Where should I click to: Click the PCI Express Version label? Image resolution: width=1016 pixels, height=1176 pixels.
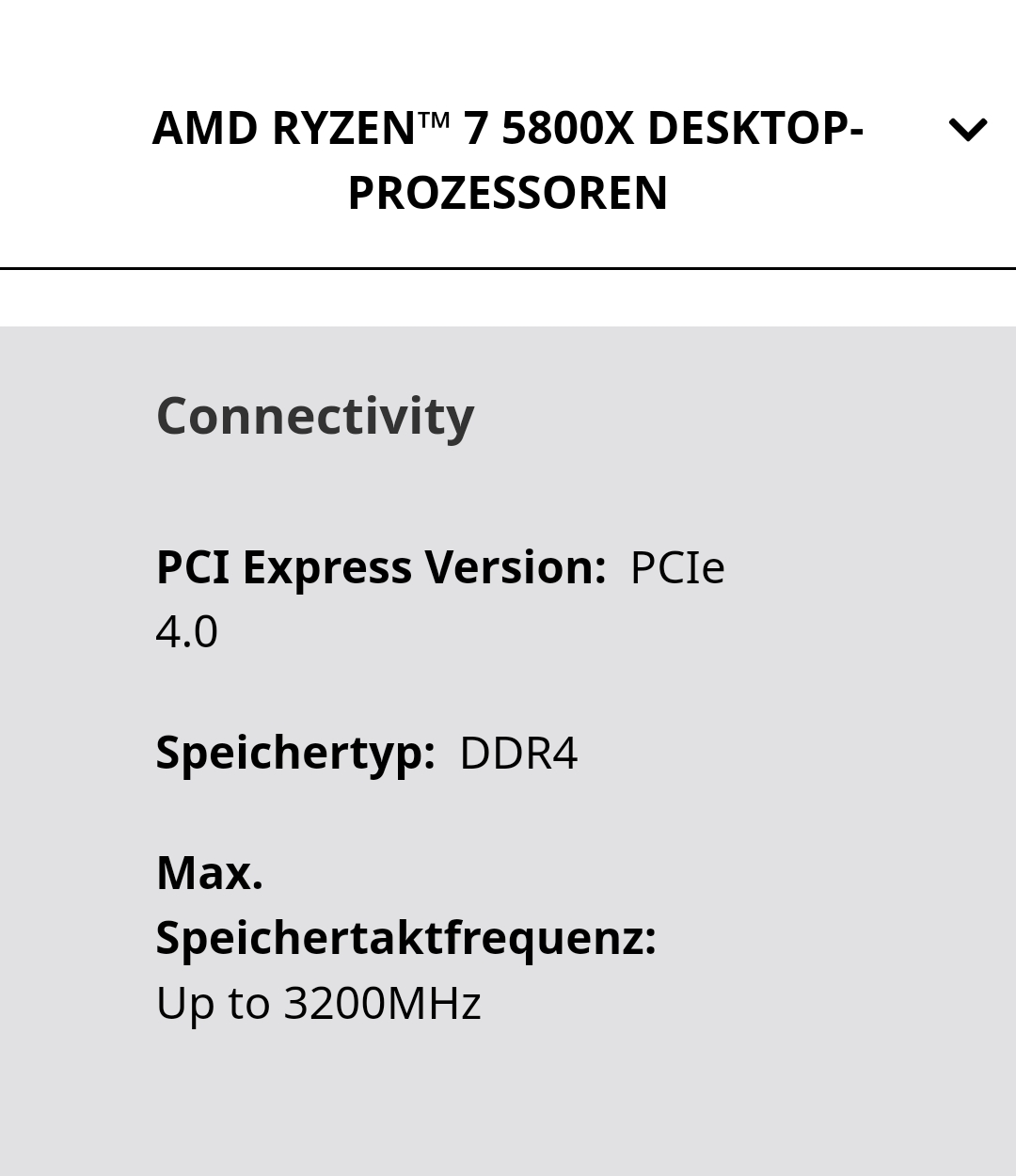380,567
